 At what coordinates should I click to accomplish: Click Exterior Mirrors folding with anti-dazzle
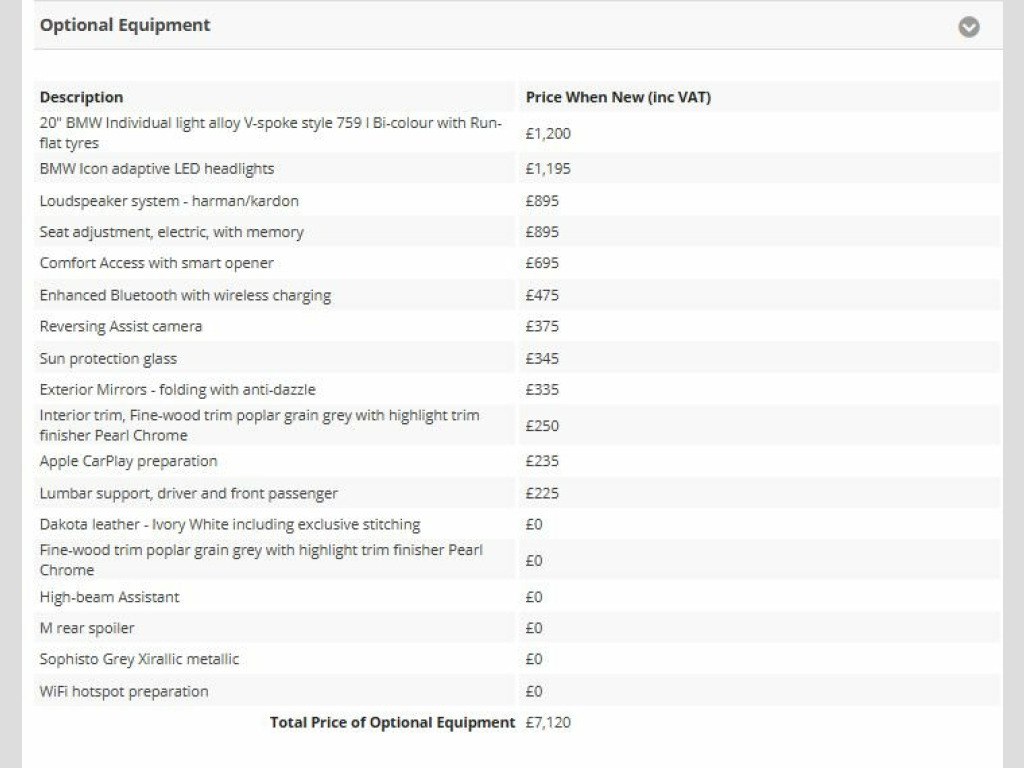point(177,389)
